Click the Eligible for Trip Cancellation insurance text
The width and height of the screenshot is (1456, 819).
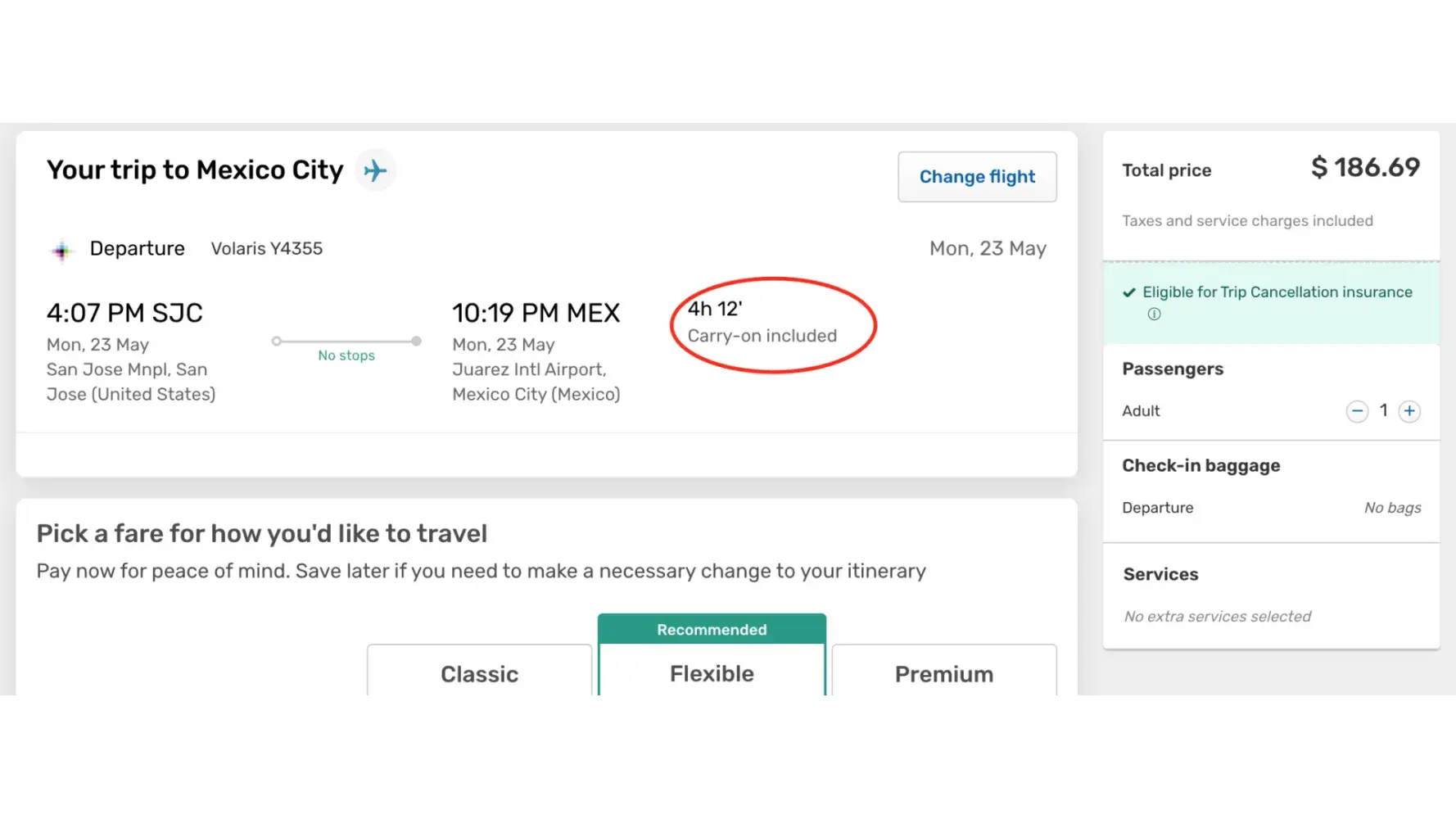[x=1277, y=292]
